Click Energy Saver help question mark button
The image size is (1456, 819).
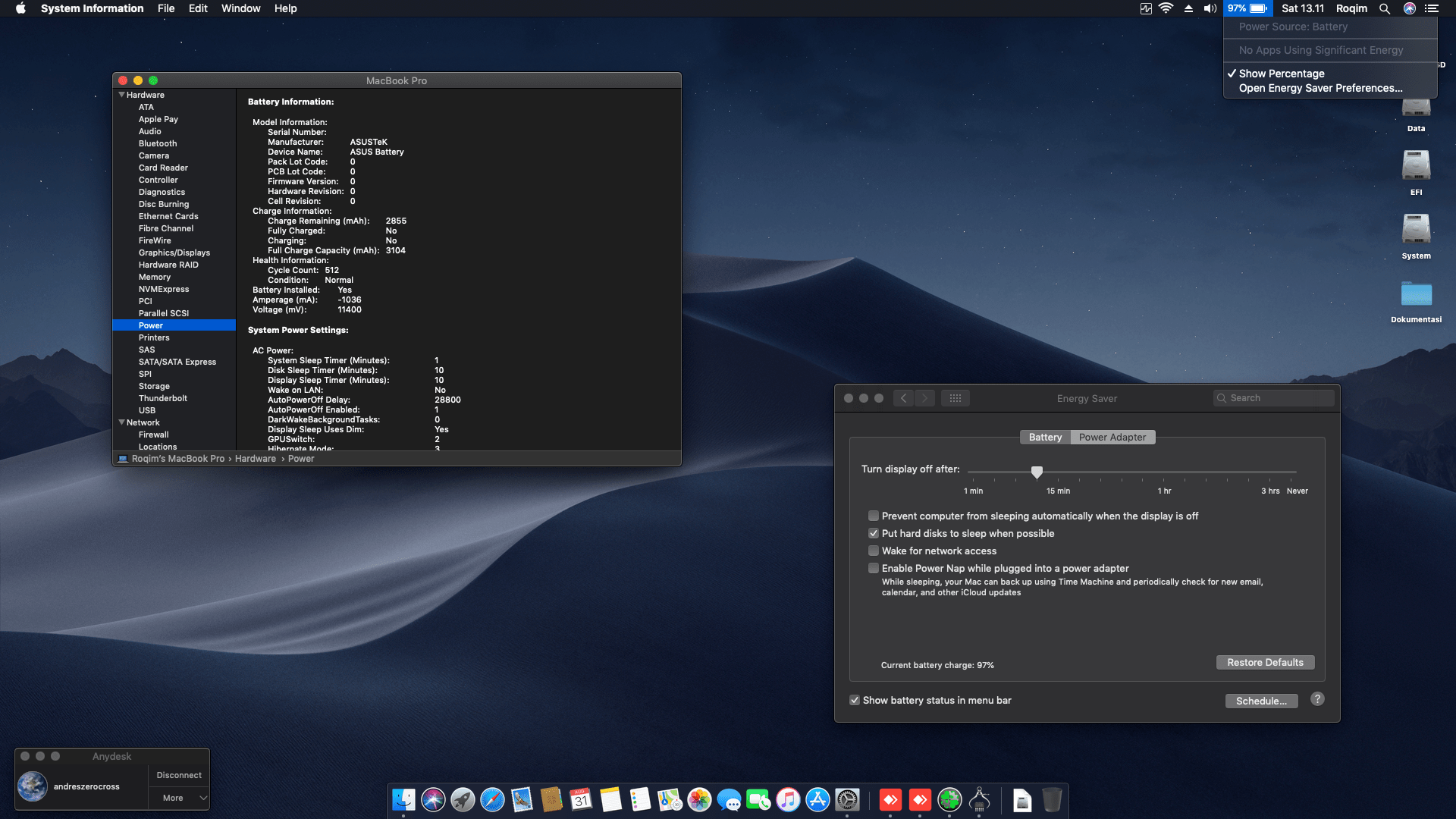(x=1317, y=699)
